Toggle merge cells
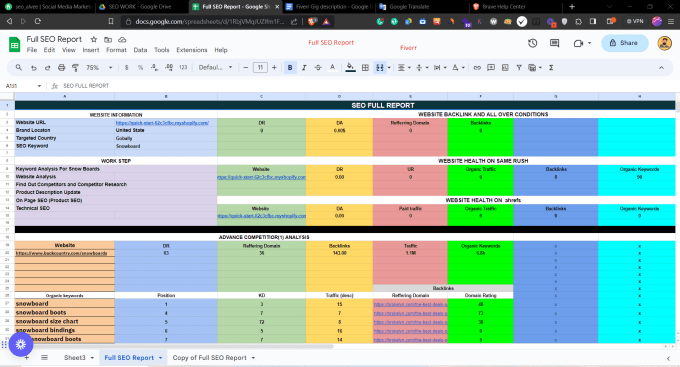Image resolution: width=680 pixels, height=367 pixels. (x=379, y=68)
